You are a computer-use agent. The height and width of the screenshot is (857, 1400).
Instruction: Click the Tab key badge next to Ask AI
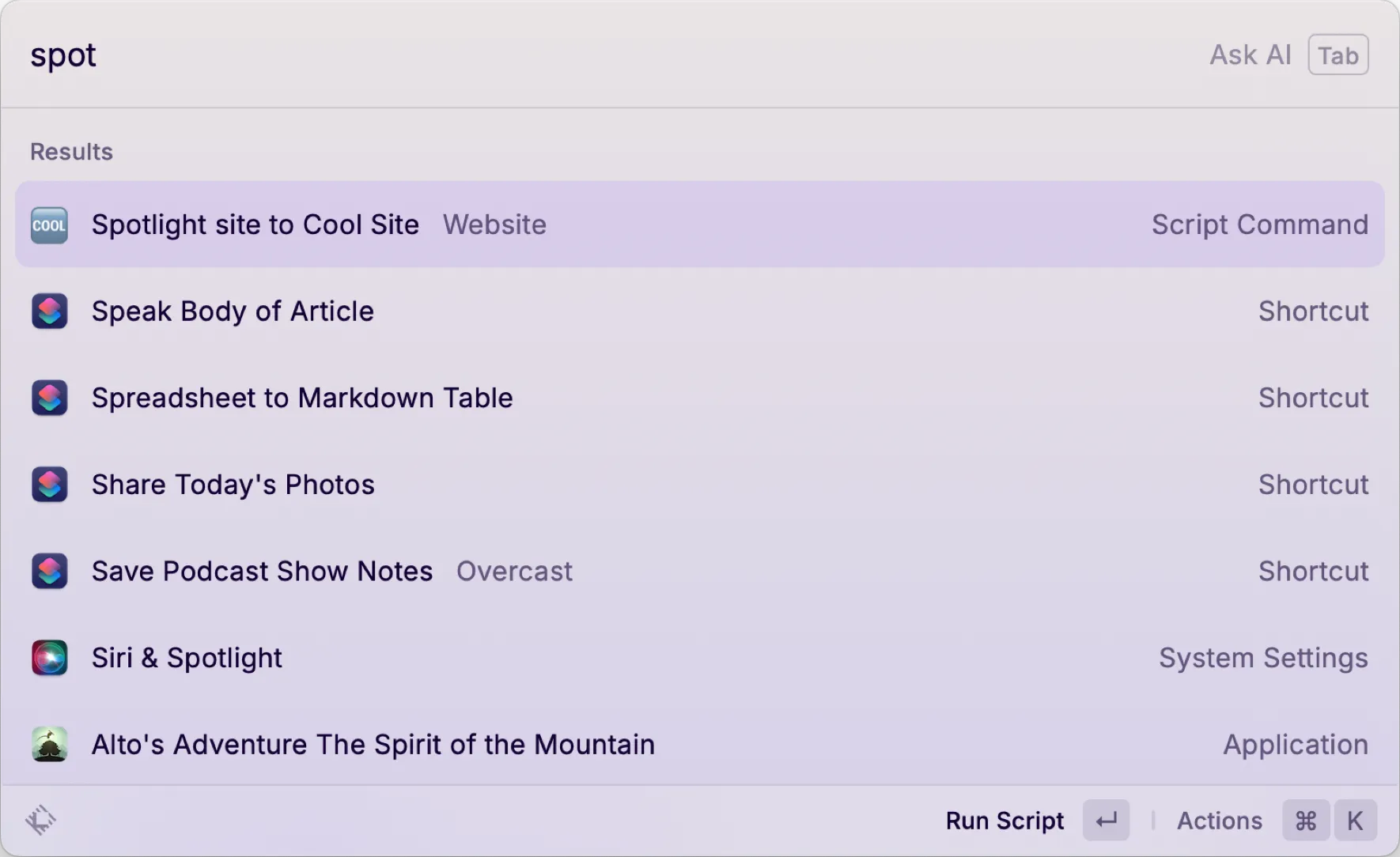[1338, 55]
